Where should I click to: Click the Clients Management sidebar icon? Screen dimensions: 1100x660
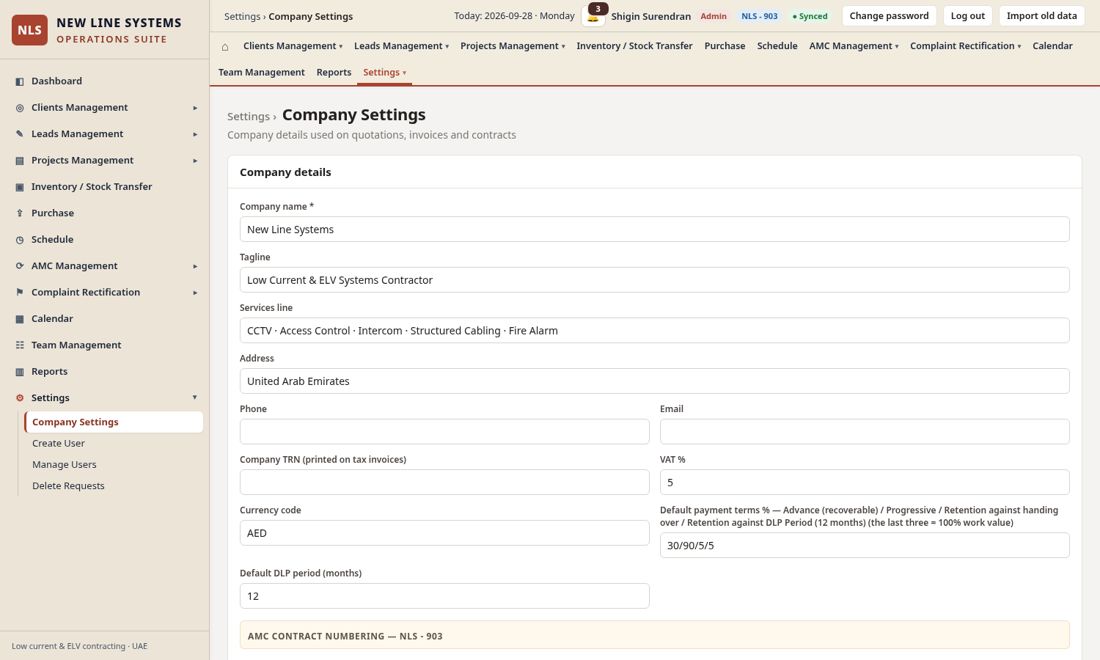pos(20,108)
